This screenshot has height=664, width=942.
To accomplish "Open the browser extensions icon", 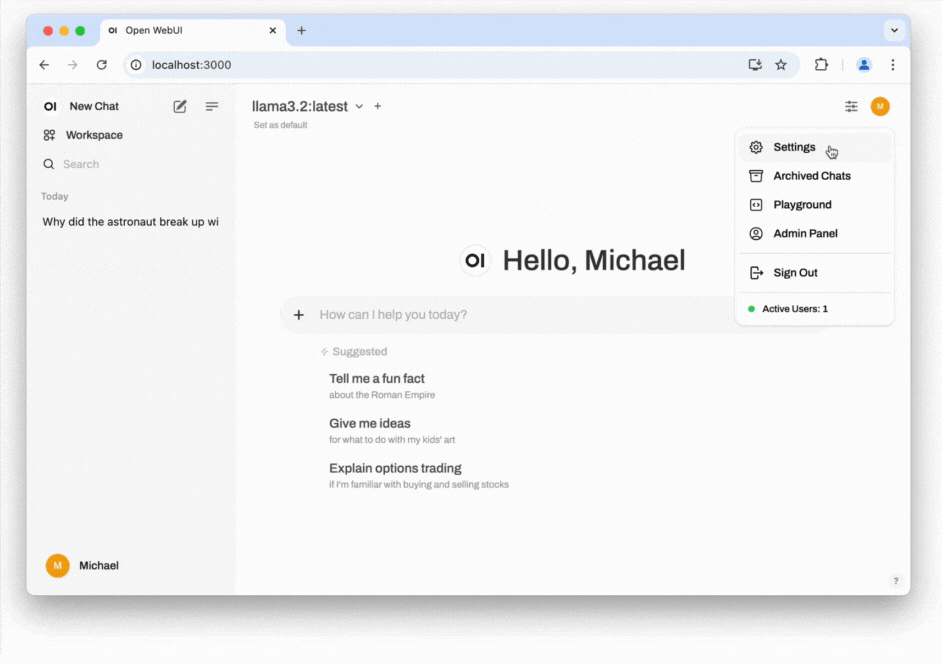I will (x=821, y=64).
